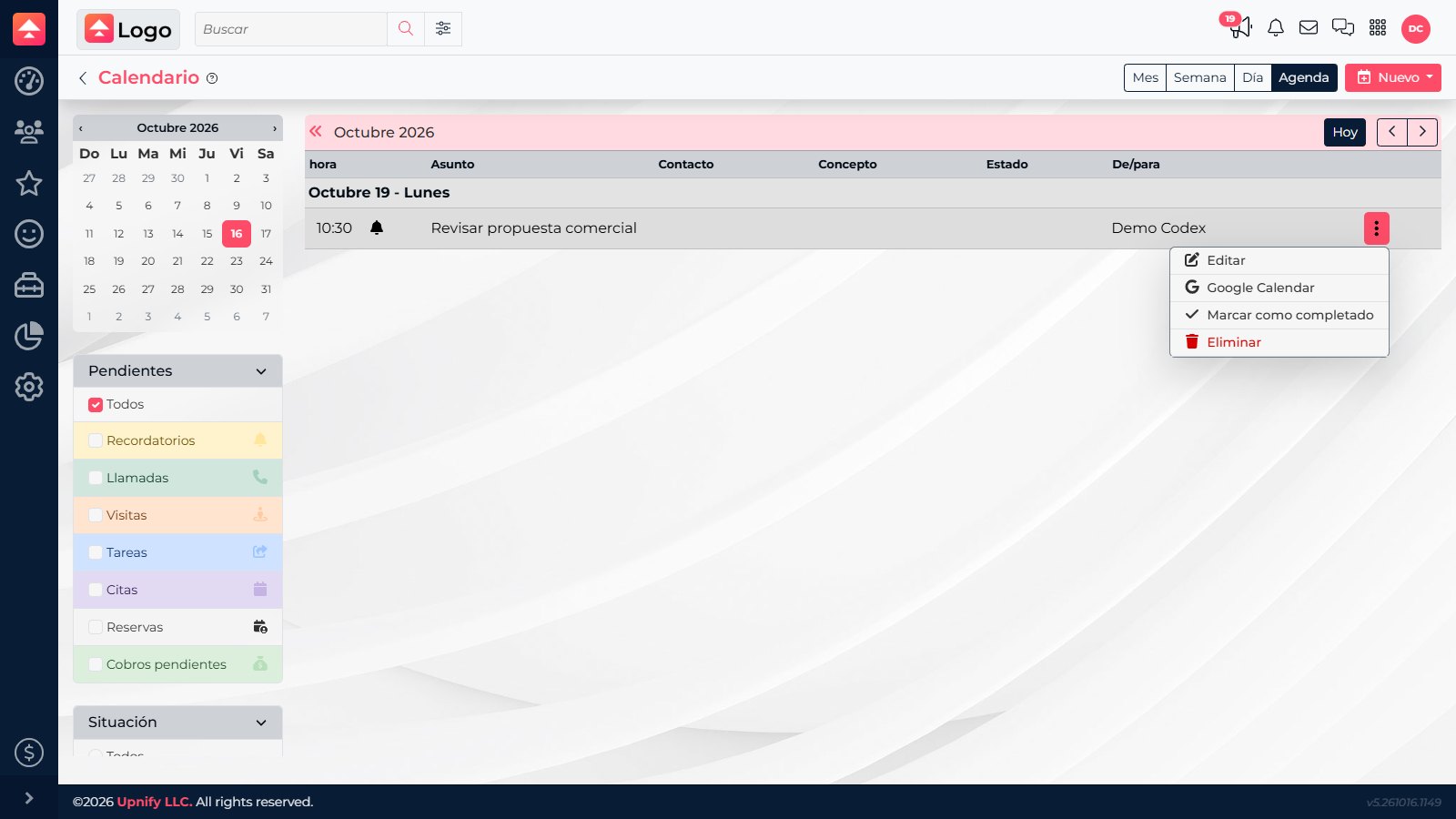Enable the Reservas checkbox
Image resolution: width=1456 pixels, height=819 pixels.
coord(96,628)
